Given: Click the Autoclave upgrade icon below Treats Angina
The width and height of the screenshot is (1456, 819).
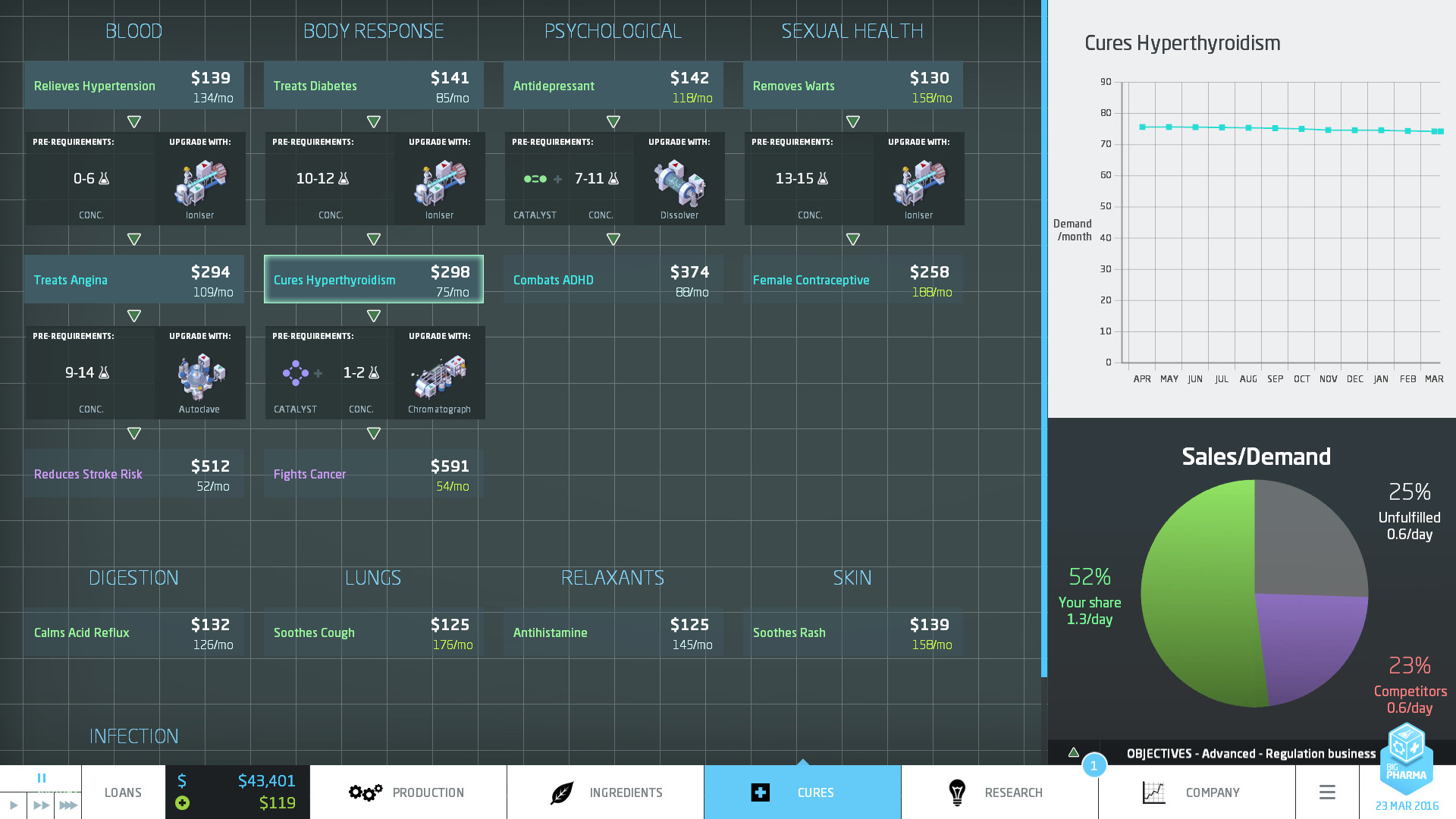Looking at the screenshot, I should (x=199, y=374).
